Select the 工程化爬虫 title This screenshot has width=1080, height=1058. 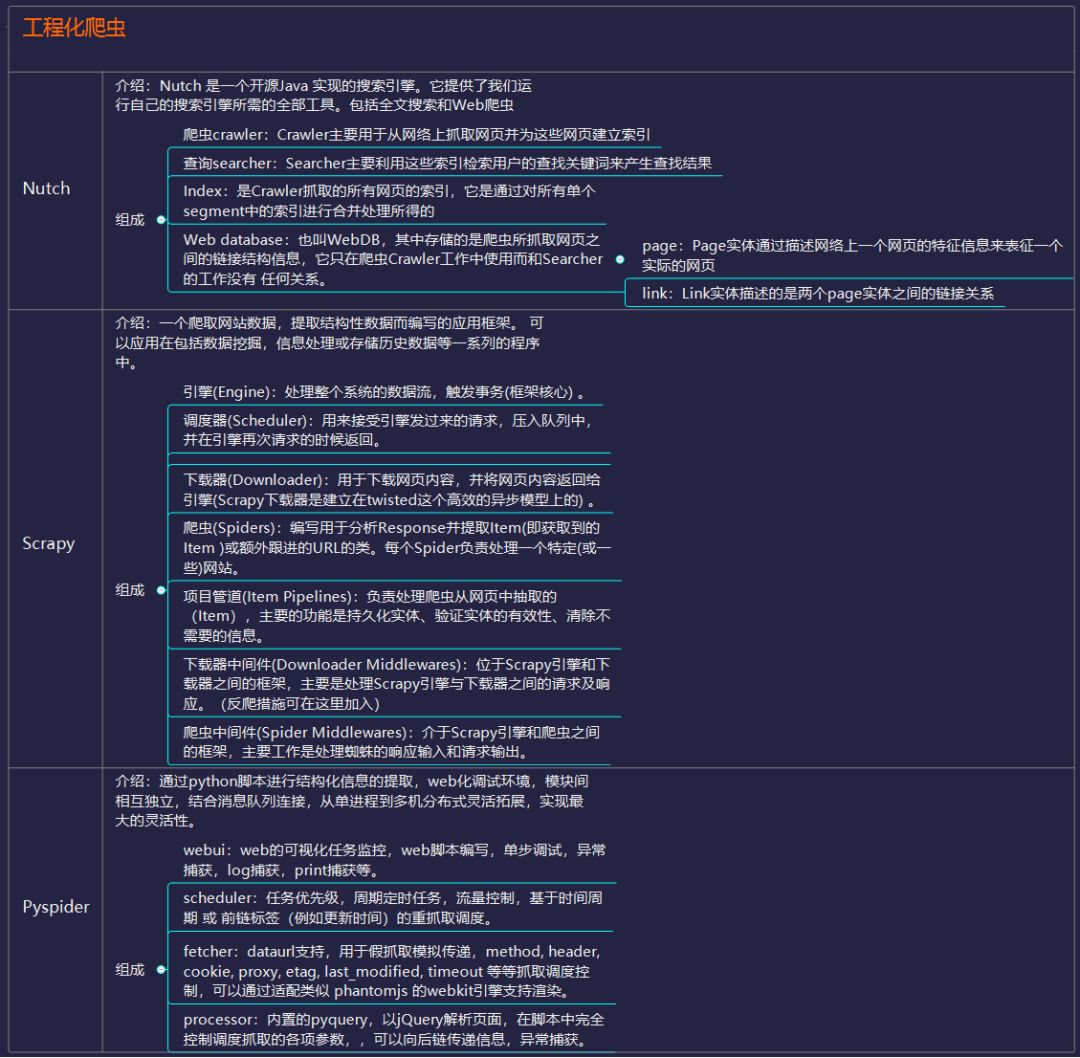[x=74, y=28]
